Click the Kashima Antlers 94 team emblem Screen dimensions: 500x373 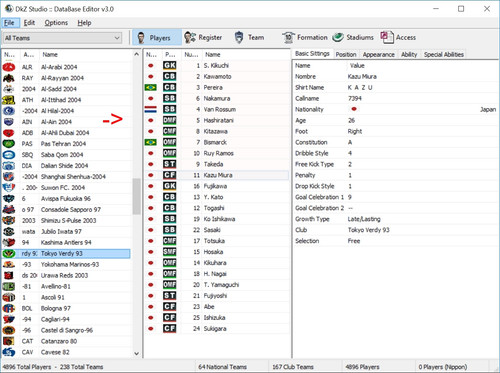(9, 243)
